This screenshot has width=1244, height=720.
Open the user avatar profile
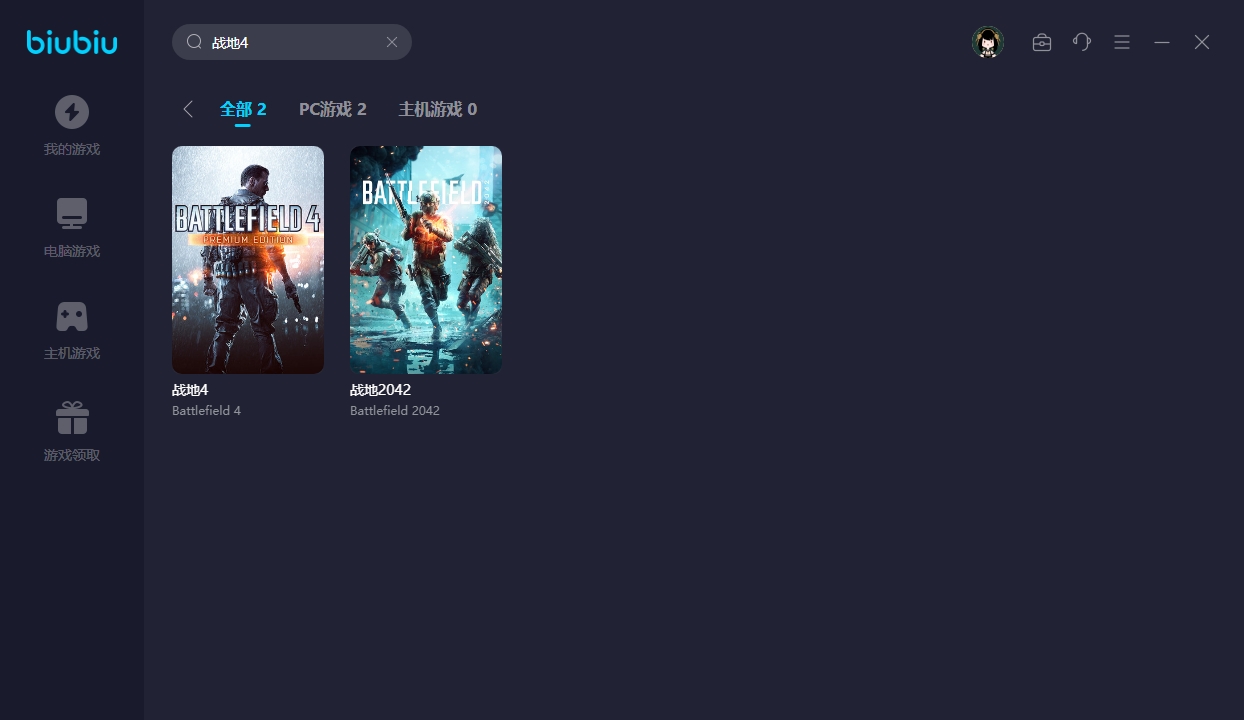(988, 42)
